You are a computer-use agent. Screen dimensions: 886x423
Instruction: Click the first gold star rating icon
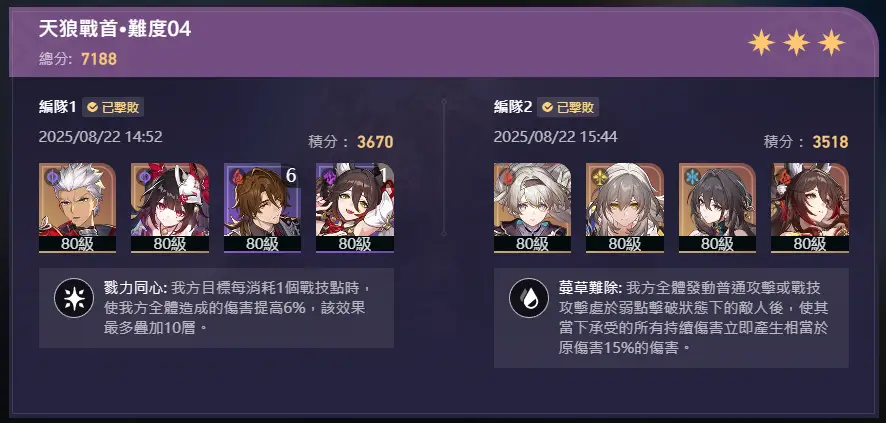[x=761, y=42]
